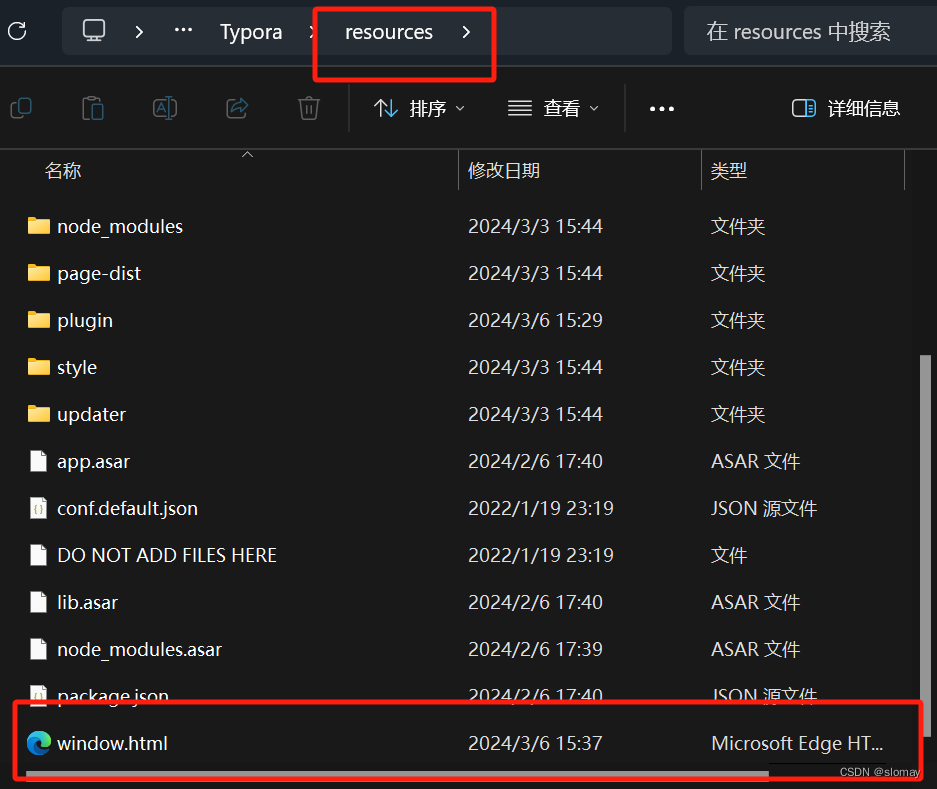The image size is (937, 789).
Task: Open the See more ellipsis menu in toolbar
Action: [661, 108]
